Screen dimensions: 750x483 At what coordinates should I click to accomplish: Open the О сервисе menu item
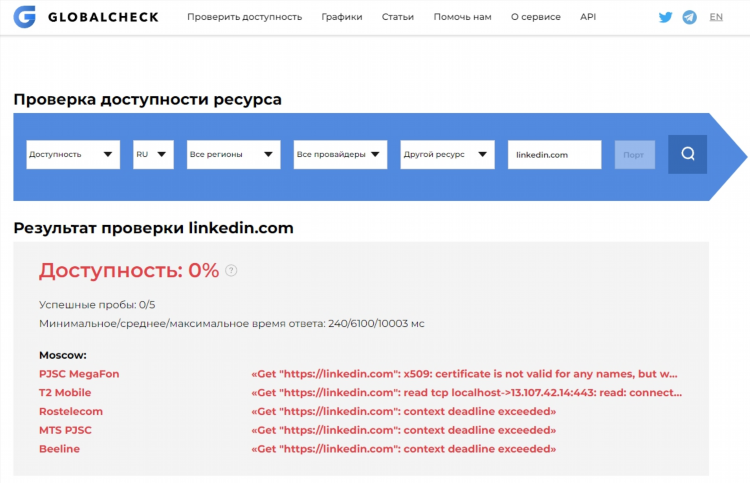click(536, 17)
